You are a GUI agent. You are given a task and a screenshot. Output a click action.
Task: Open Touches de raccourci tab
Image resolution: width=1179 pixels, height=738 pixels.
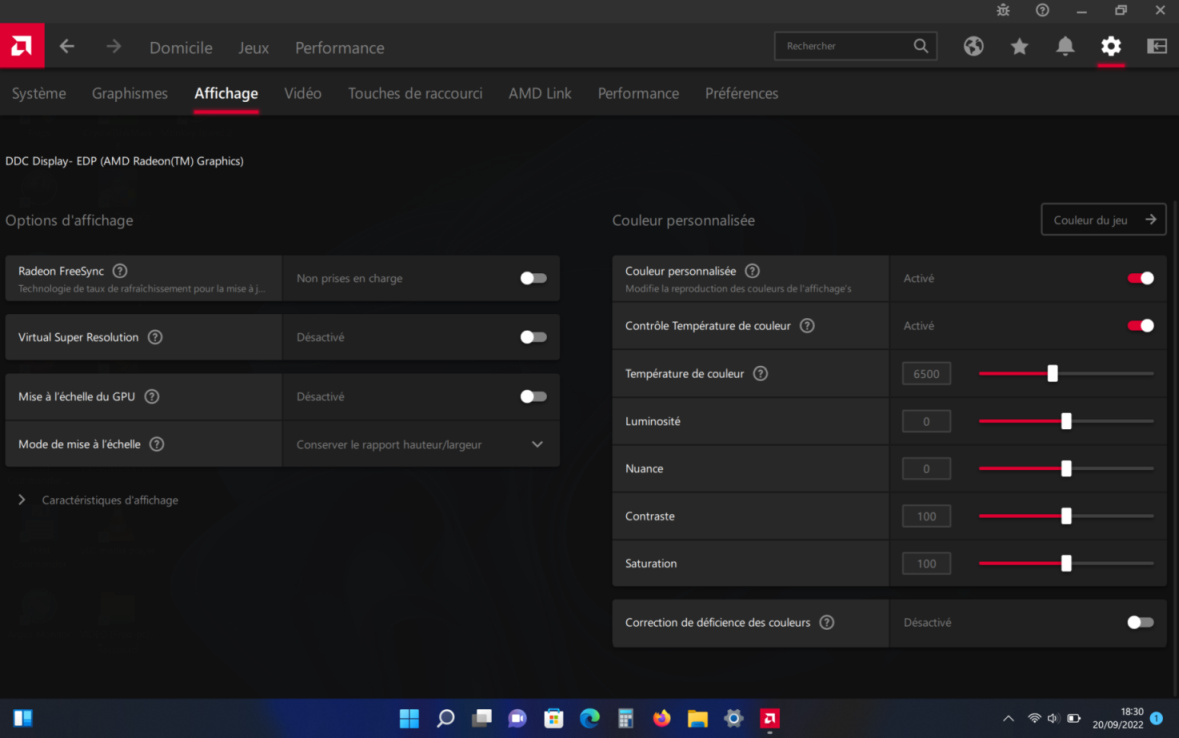[415, 93]
